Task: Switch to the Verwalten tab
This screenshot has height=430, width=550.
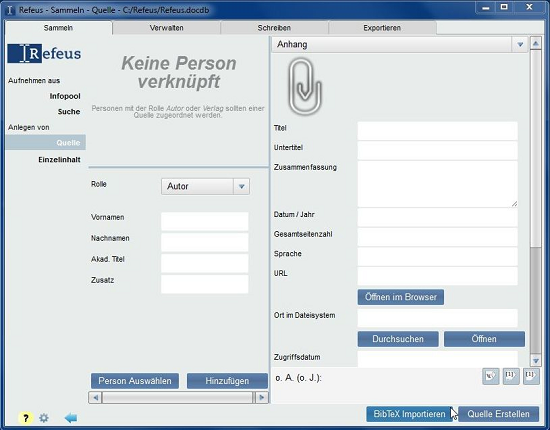Action: click(x=167, y=28)
